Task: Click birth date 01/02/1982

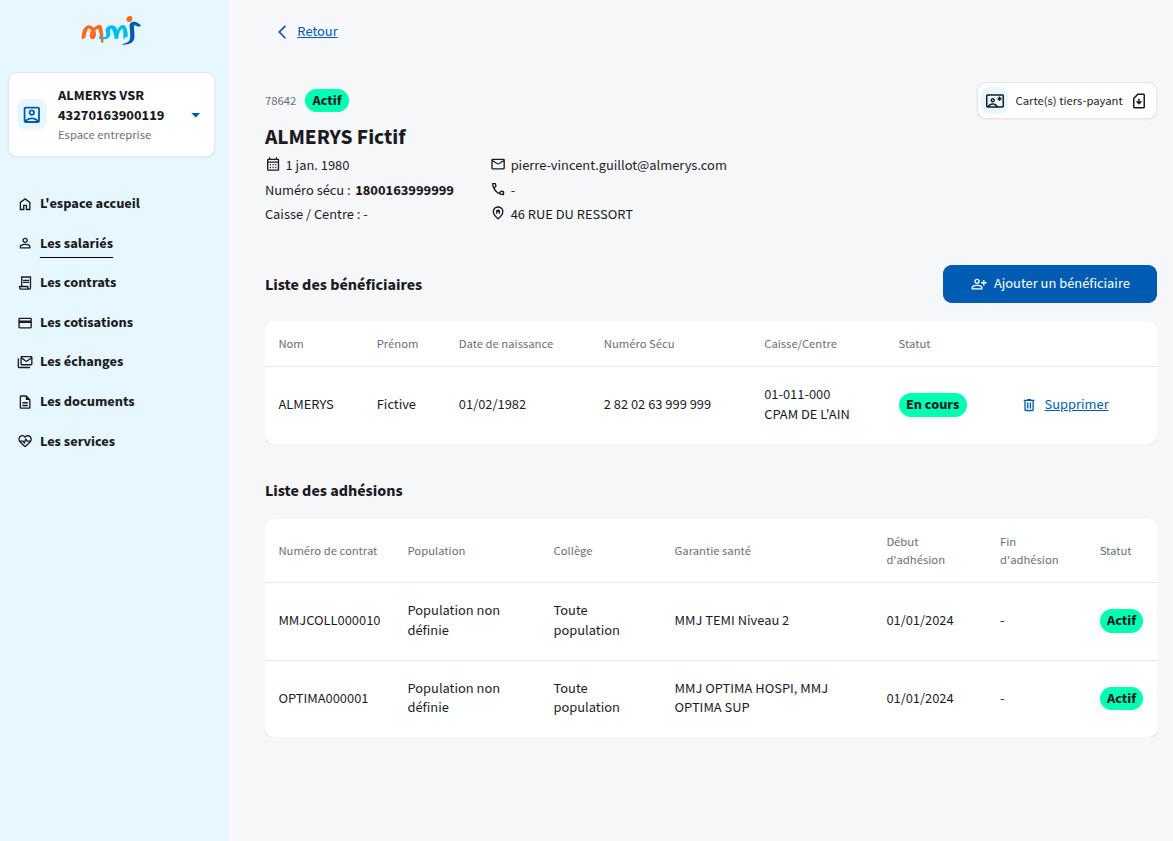Action: click(492, 405)
